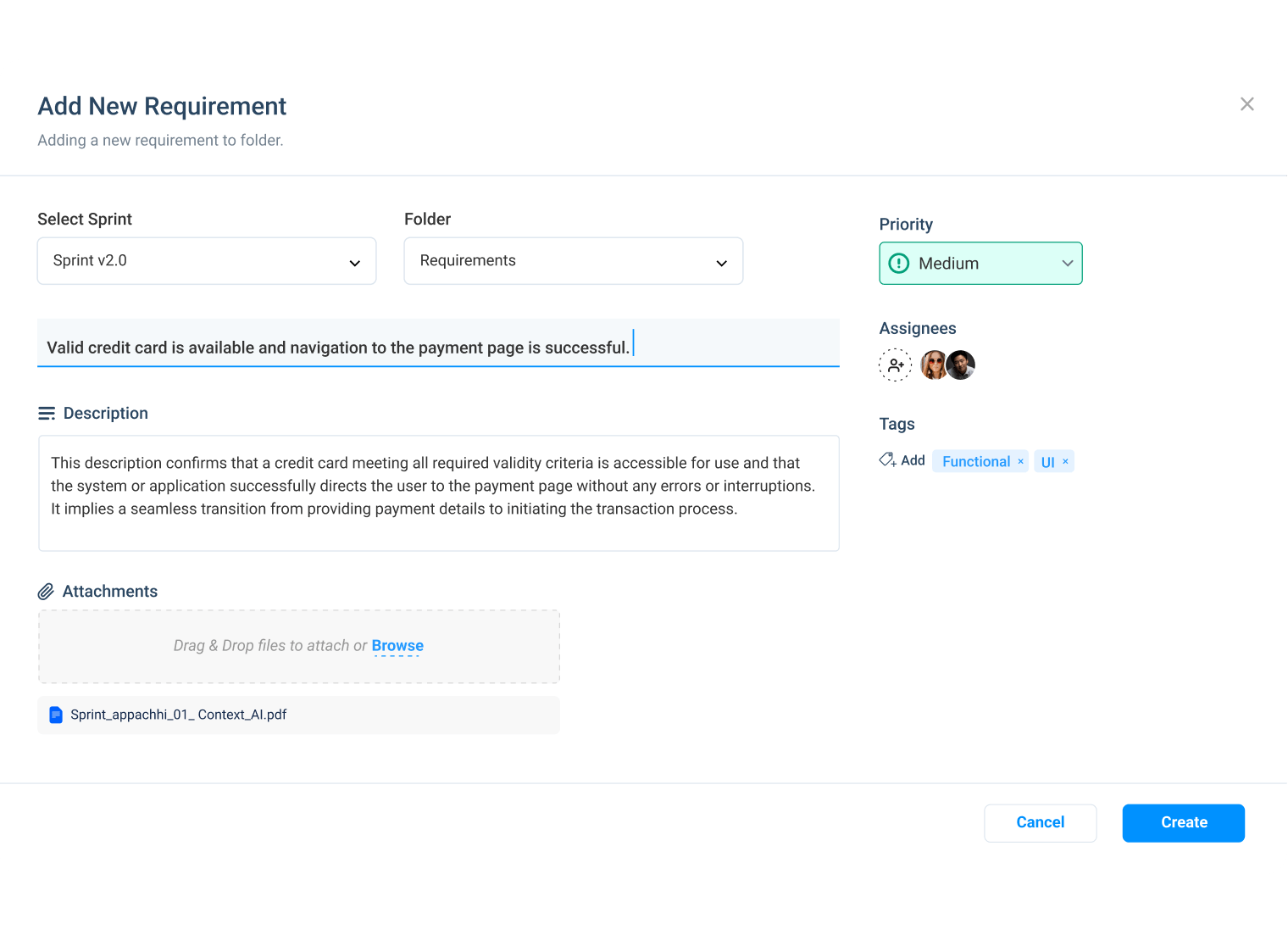Cancel the new requirement dialog
The height and width of the screenshot is (935, 1288).
click(1040, 822)
